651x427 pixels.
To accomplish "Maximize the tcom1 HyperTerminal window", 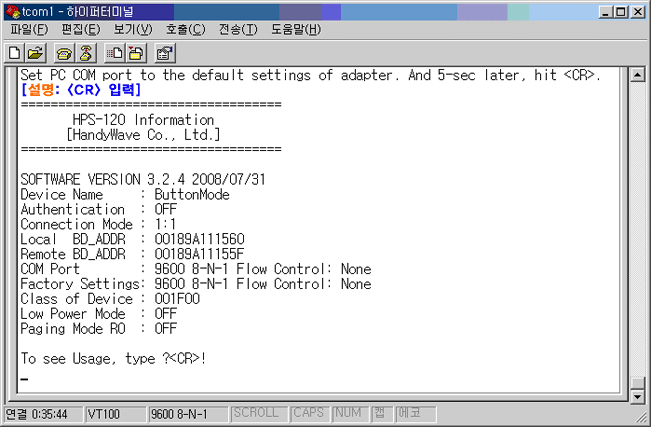I will pyautogui.click(x=621, y=12).
